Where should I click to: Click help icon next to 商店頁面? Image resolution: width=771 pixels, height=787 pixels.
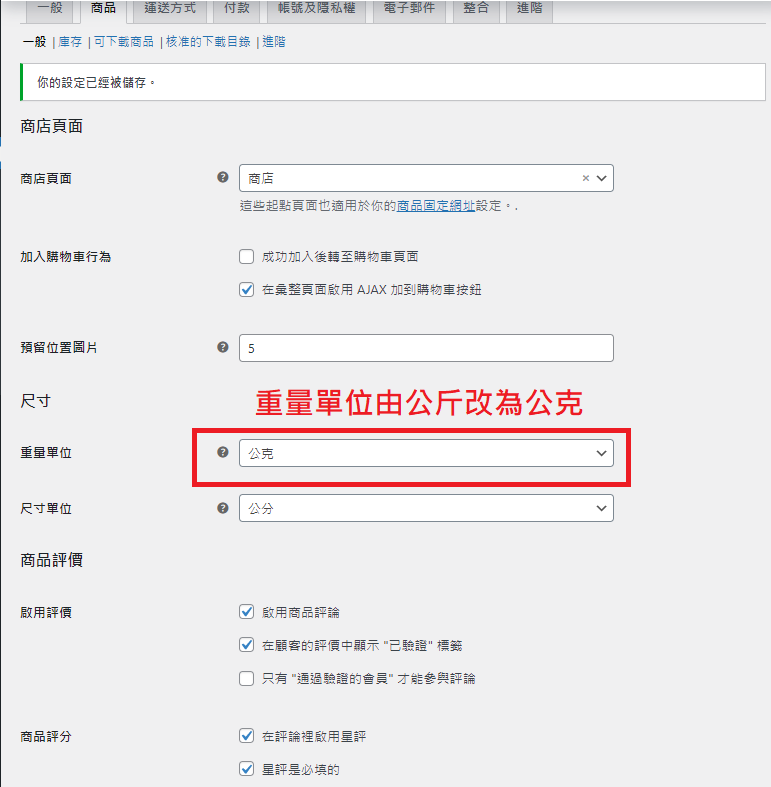pos(222,178)
